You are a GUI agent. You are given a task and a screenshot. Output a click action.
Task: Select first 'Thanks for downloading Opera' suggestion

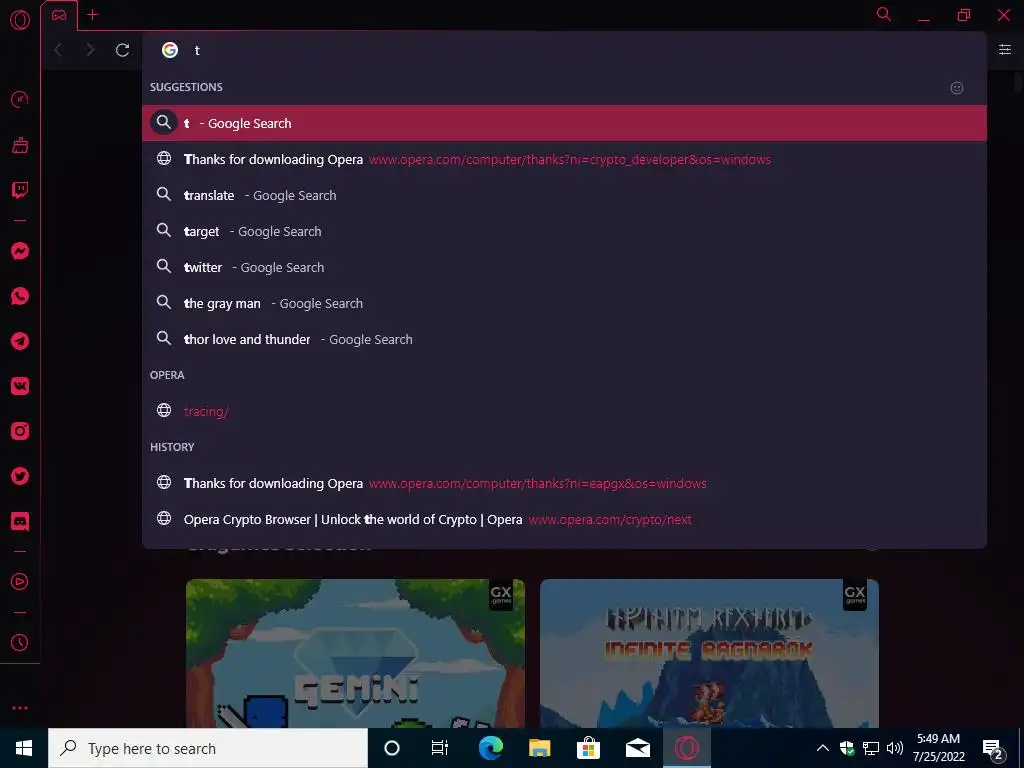[564, 159]
